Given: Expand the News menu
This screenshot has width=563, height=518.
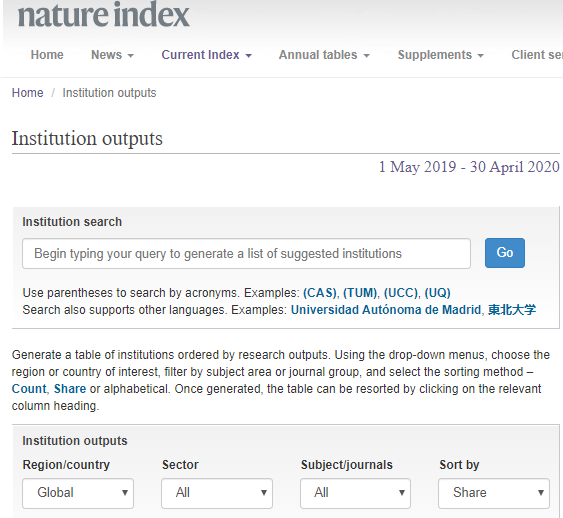Looking at the screenshot, I should 112,55.
